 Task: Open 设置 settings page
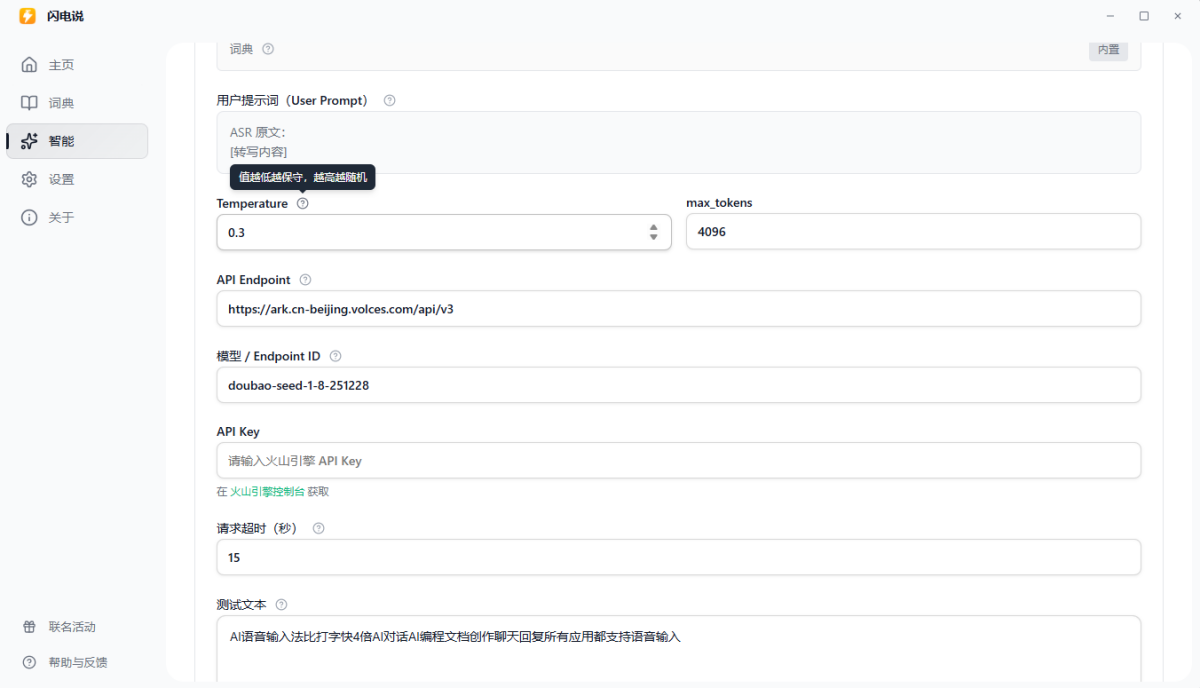coord(61,179)
